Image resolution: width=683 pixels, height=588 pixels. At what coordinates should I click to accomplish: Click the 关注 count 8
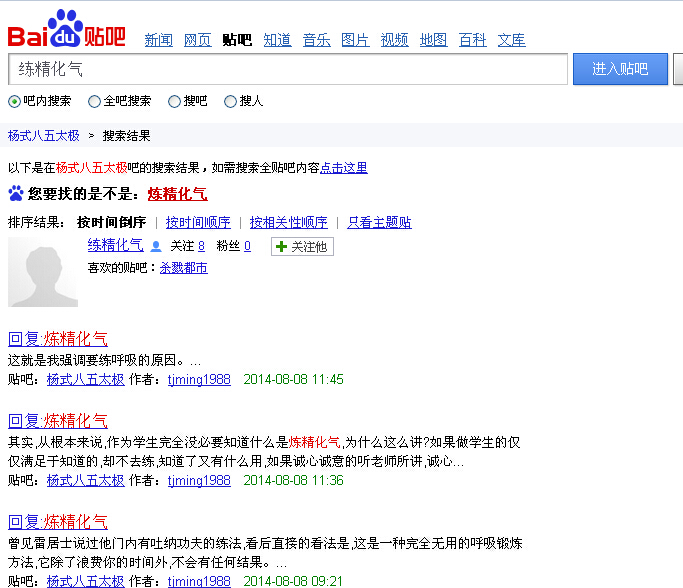[x=201, y=247]
